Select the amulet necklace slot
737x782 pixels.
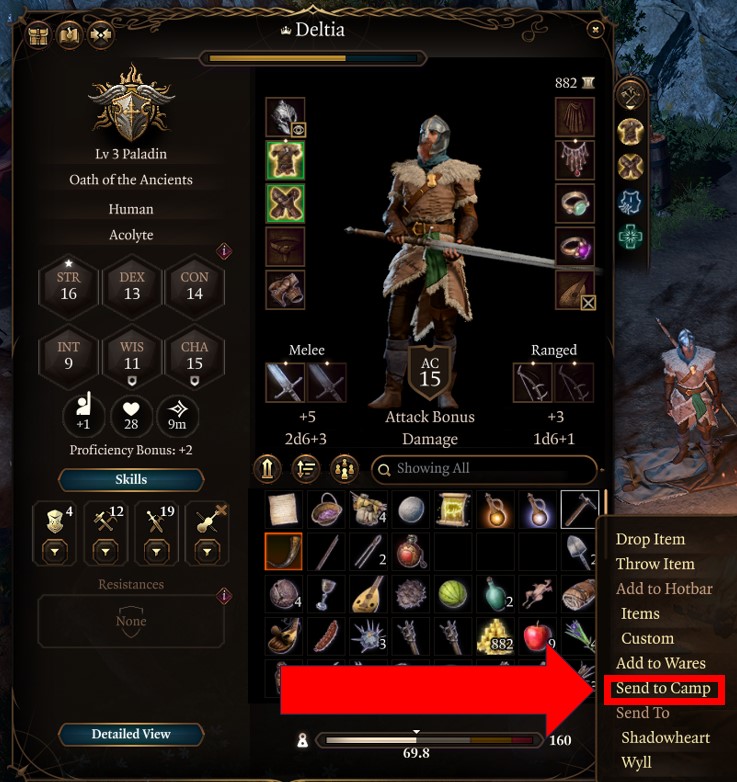(574, 160)
